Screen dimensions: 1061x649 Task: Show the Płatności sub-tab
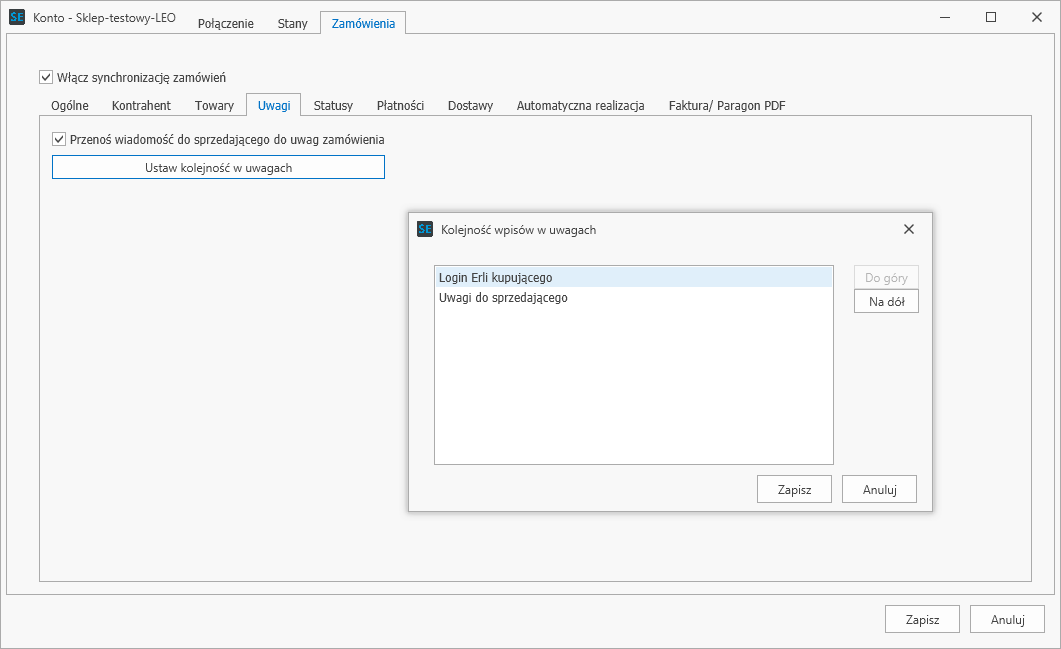pyautogui.click(x=401, y=106)
